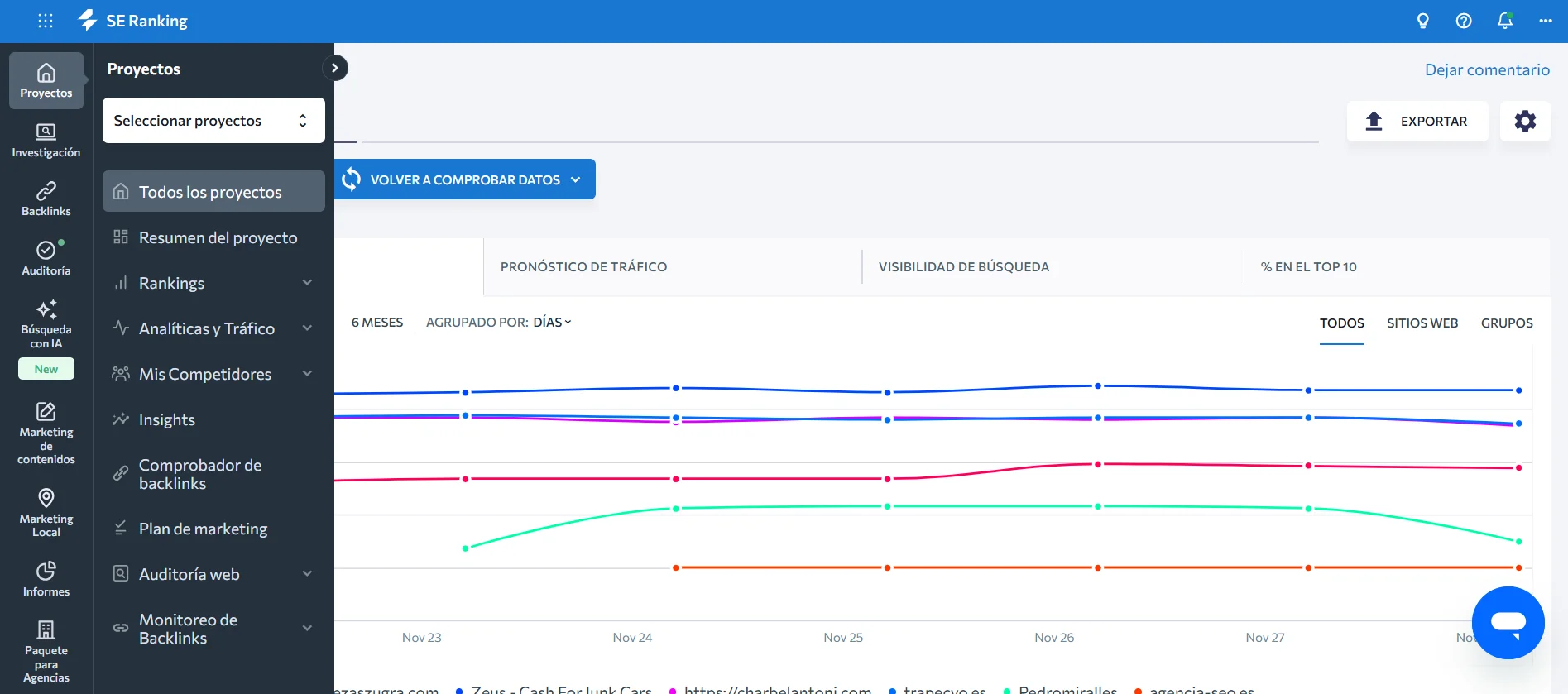Collapse the Proyectos side panel arrow
This screenshot has width=1568, height=694.
coord(335,68)
